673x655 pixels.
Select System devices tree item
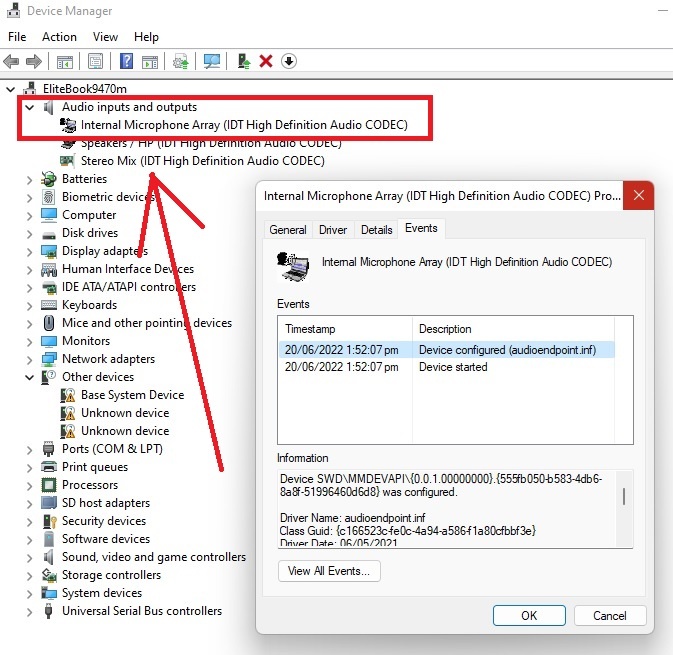coord(102,593)
